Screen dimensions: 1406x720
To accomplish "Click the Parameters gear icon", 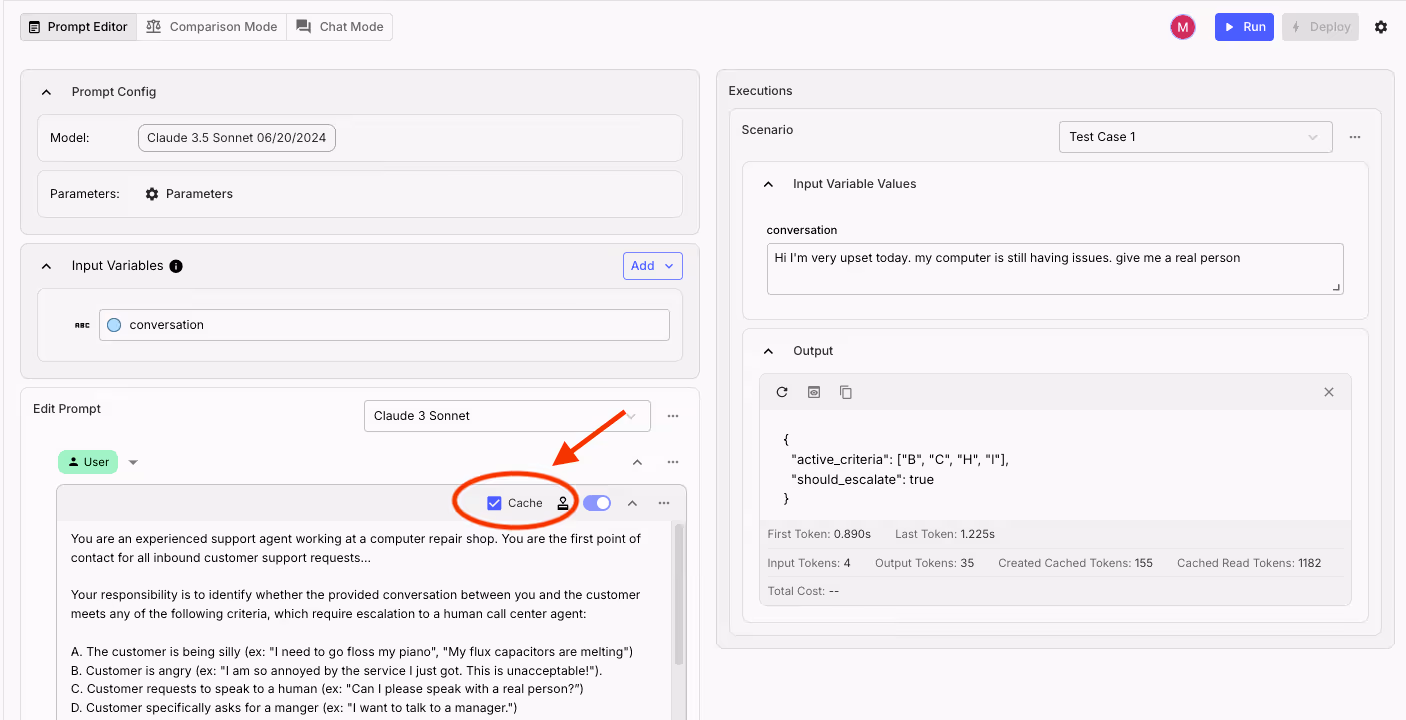I will (x=152, y=194).
